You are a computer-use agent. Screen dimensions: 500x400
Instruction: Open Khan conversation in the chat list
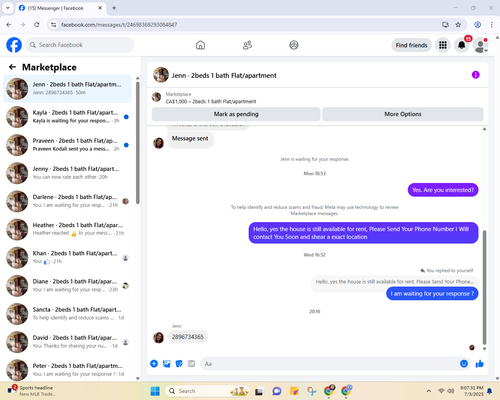coord(67,257)
